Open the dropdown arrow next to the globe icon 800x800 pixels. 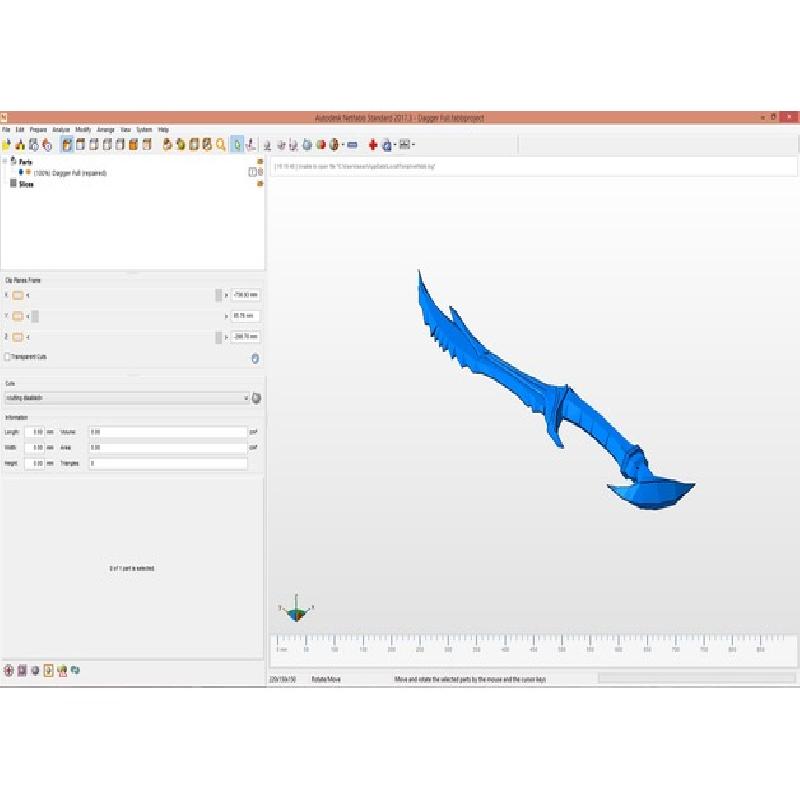[343, 145]
